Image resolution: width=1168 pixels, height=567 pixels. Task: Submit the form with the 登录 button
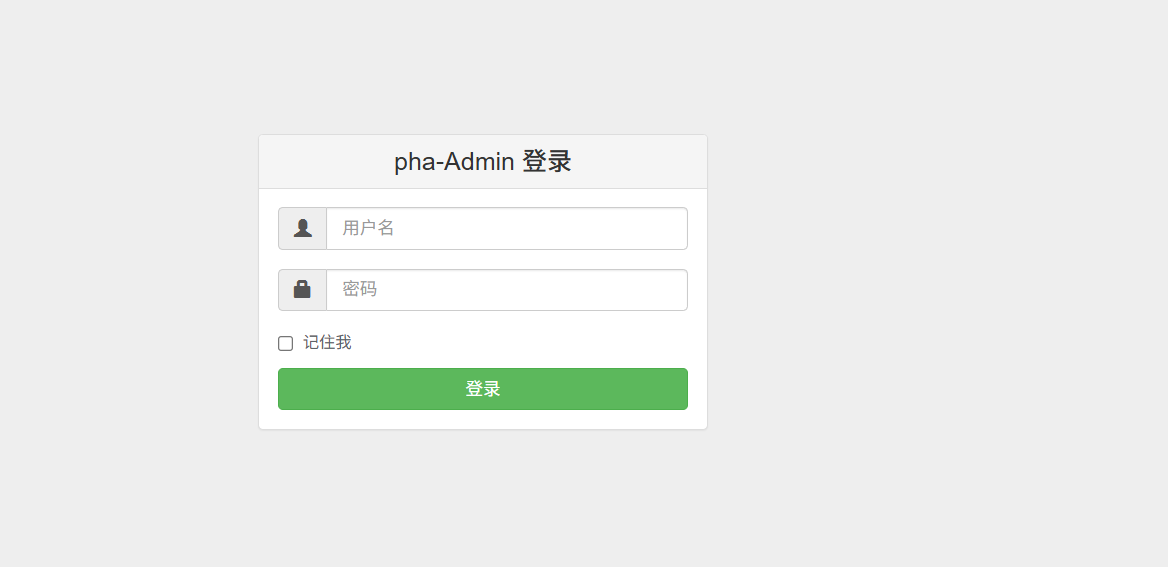coord(483,389)
